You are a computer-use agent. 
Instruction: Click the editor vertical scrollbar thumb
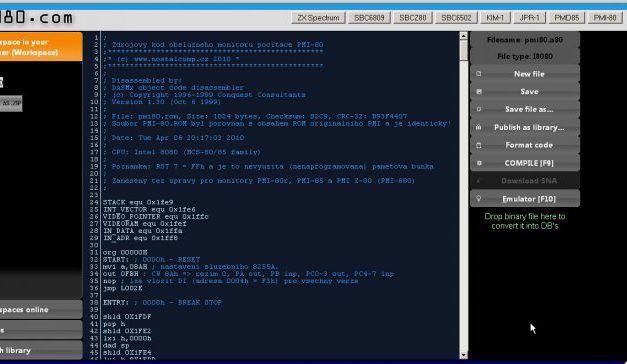[x=463, y=50]
